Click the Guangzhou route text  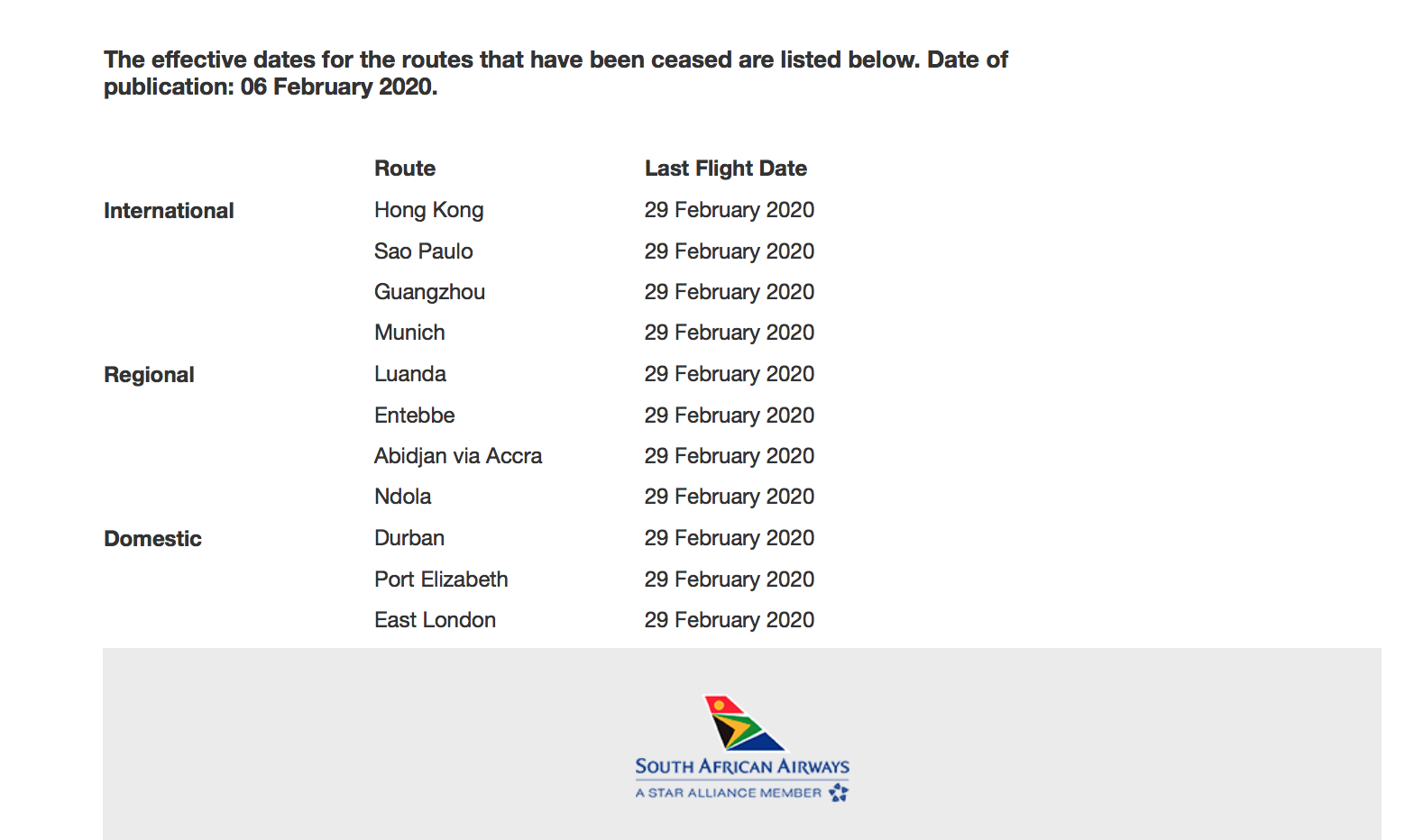coord(430,292)
